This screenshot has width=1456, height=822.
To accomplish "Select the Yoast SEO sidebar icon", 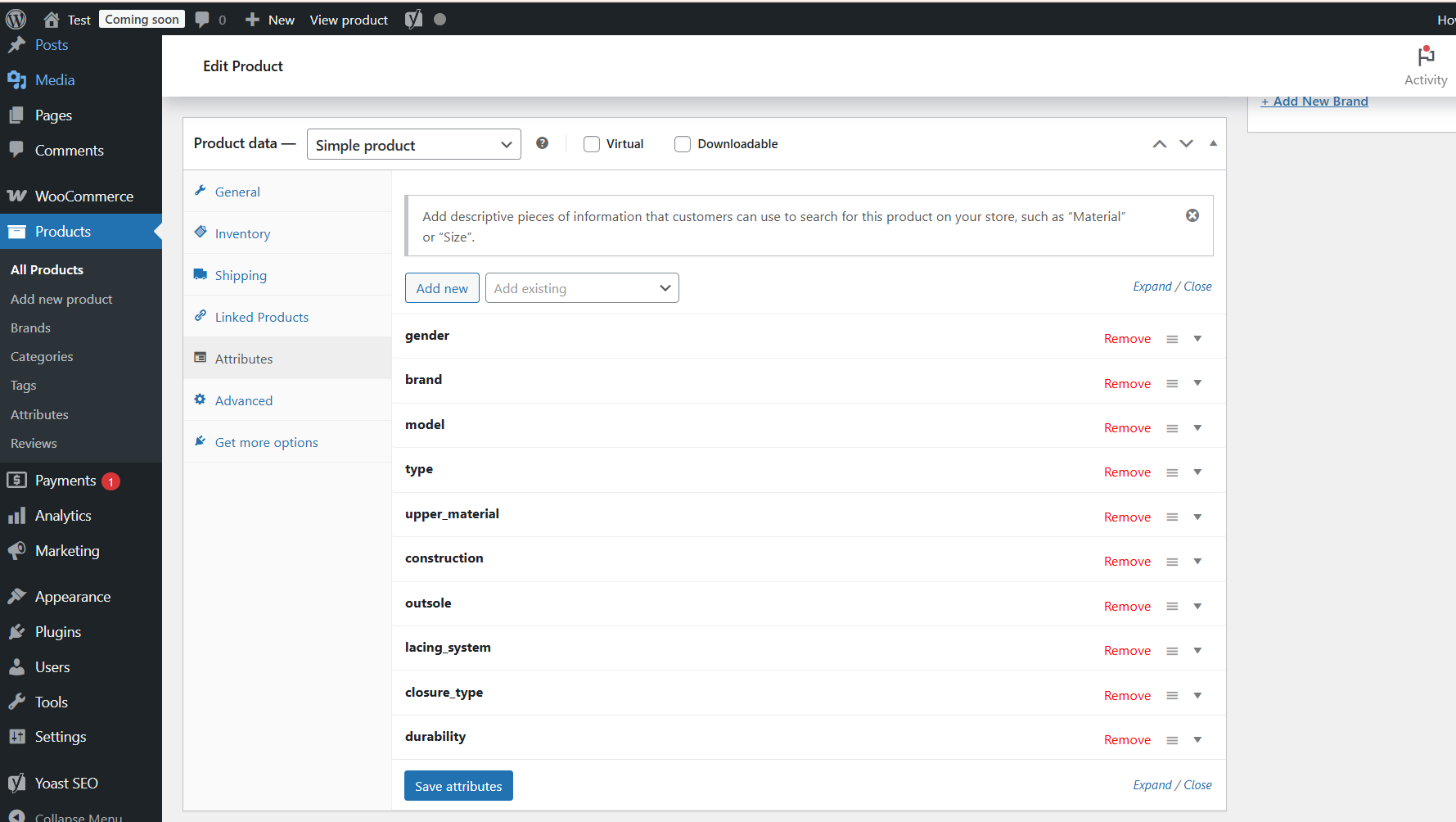I will pos(16,783).
